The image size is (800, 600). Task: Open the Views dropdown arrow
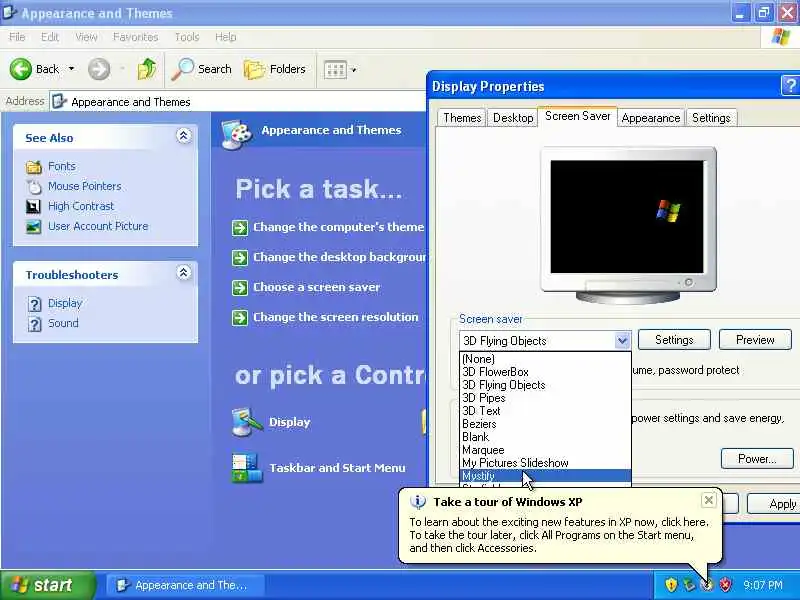(354, 69)
